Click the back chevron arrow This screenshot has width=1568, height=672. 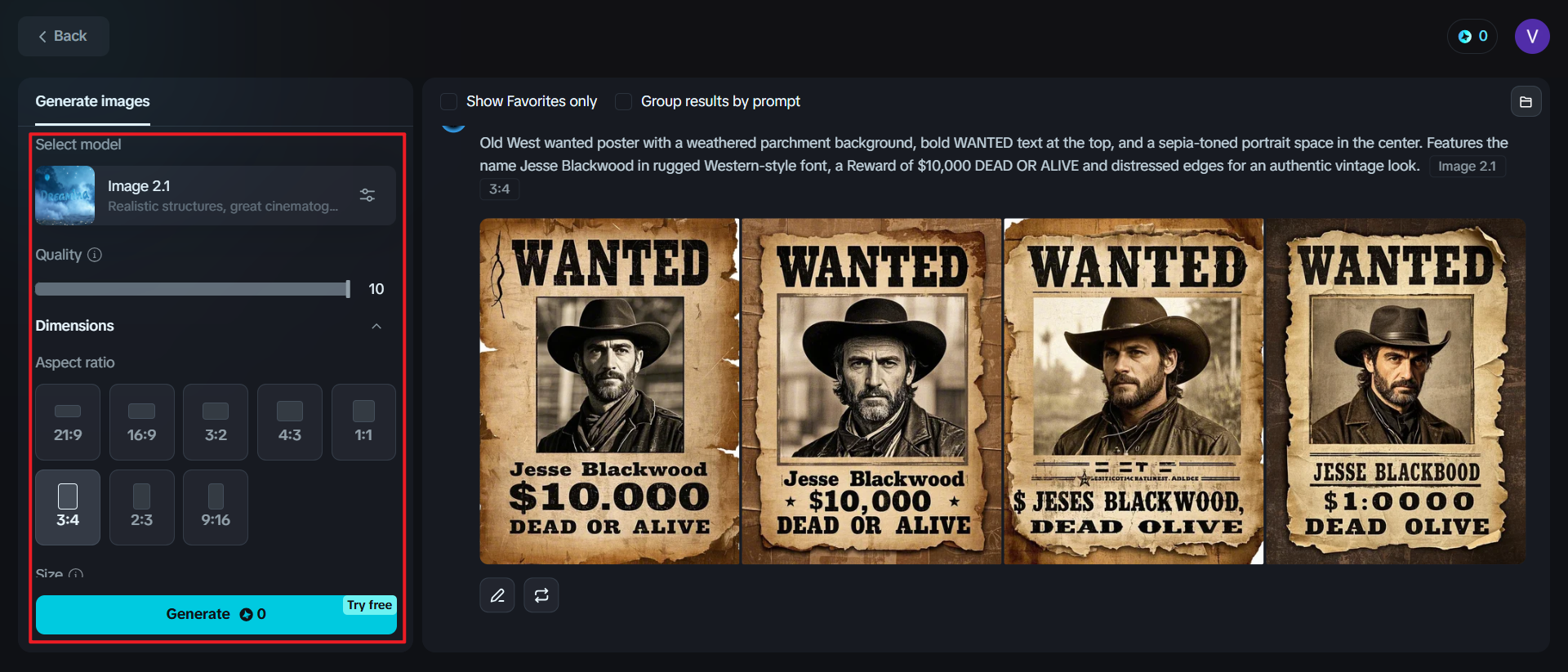click(42, 36)
